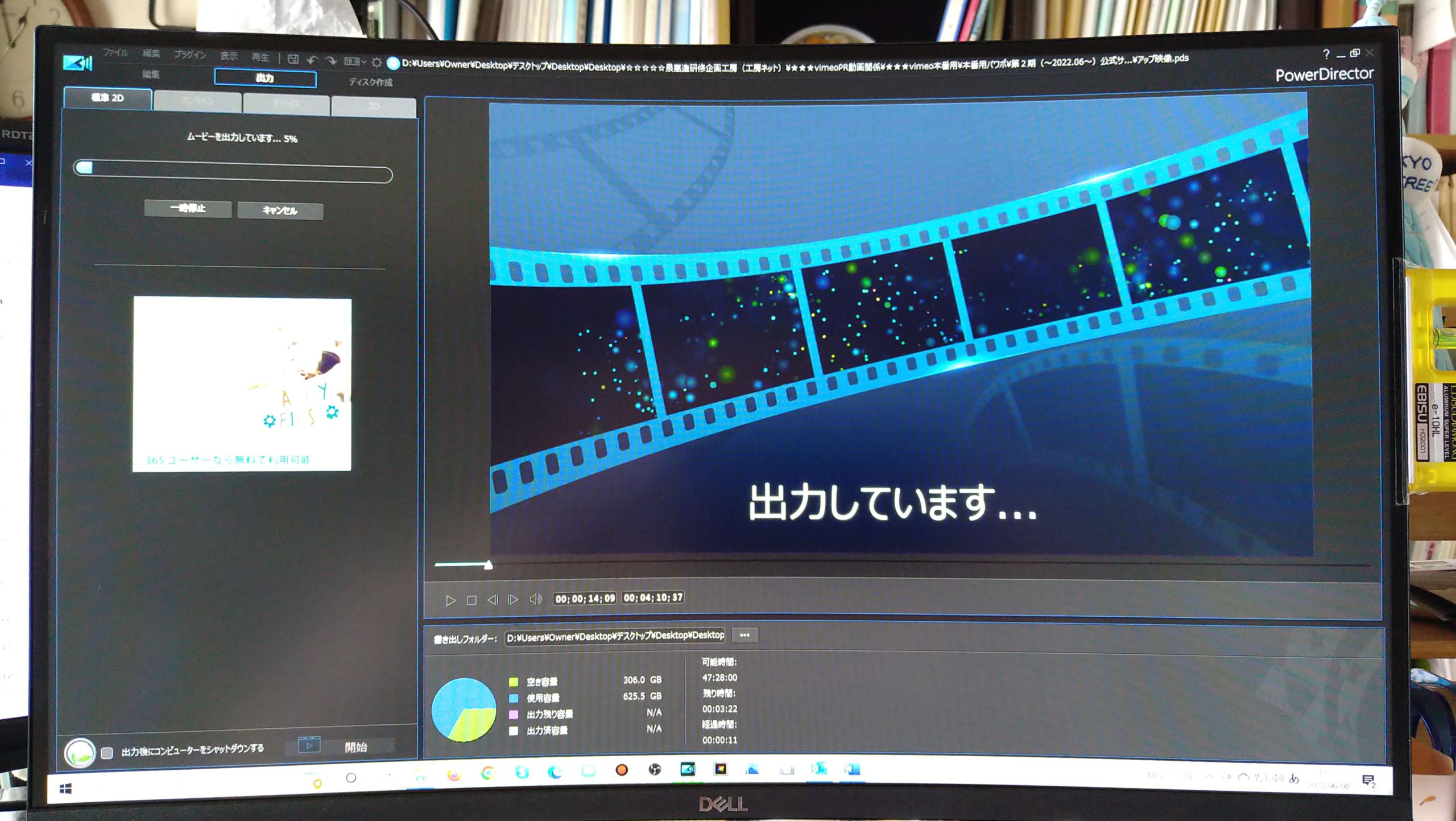This screenshot has width=1456, height=821.
Task: Select the デバイス output tab
Action: click(x=286, y=104)
